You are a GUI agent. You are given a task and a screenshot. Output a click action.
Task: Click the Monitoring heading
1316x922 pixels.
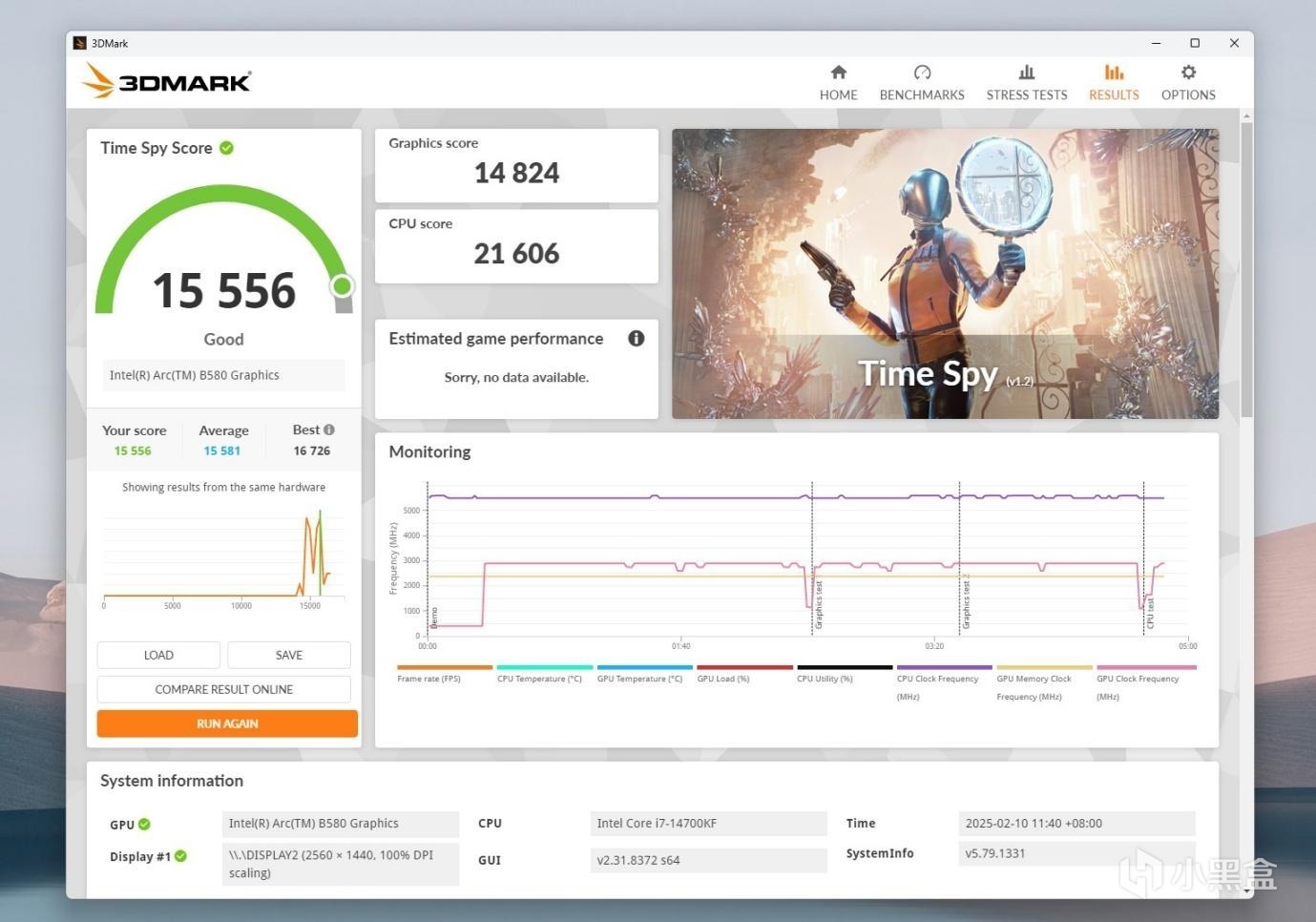pyautogui.click(x=429, y=451)
